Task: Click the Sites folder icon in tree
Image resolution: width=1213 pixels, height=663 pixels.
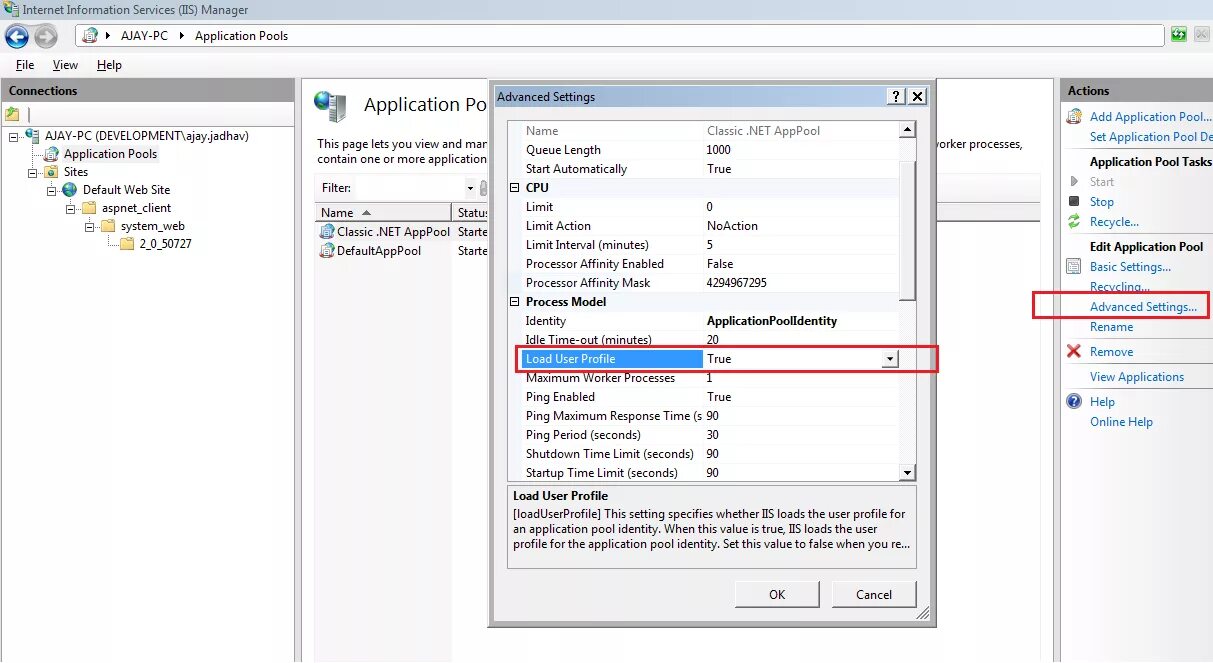Action: [x=52, y=172]
